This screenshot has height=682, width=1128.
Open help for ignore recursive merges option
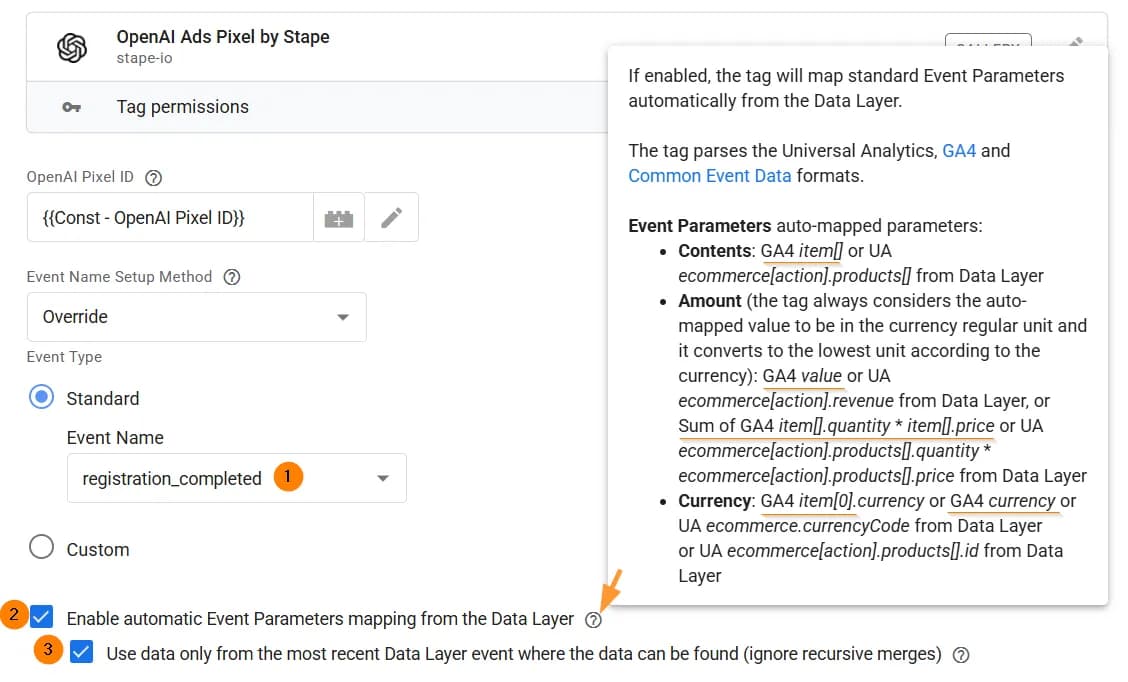961,655
